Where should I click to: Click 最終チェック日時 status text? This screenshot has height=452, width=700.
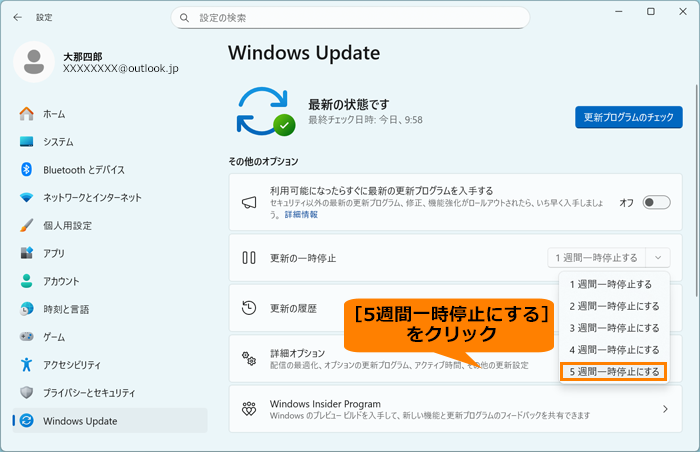pyautogui.click(x=365, y=120)
